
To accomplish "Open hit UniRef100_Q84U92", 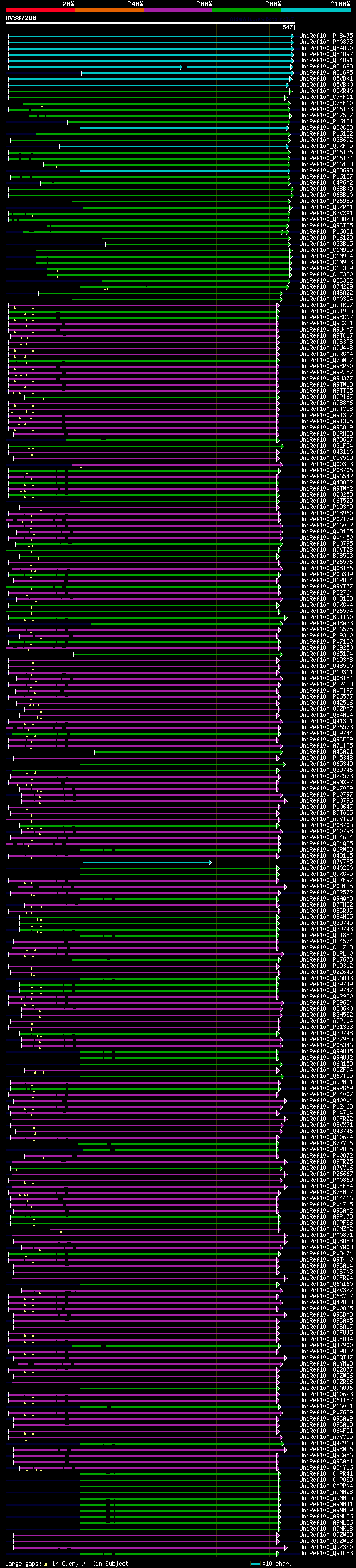I will (x=326, y=54).
